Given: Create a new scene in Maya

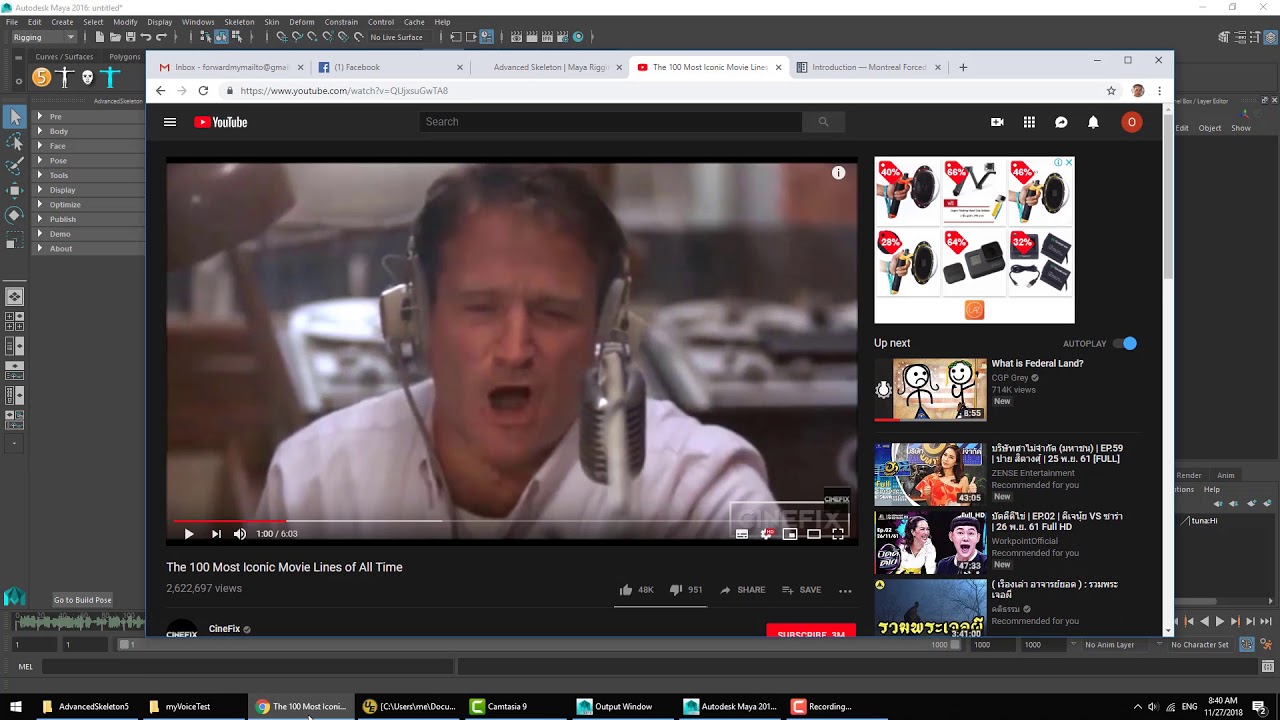Looking at the screenshot, I should click(100, 37).
